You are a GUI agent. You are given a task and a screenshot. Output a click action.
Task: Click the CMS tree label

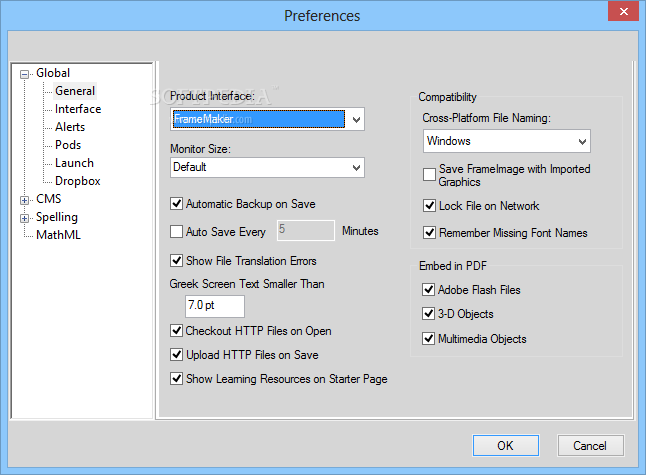tap(49, 199)
